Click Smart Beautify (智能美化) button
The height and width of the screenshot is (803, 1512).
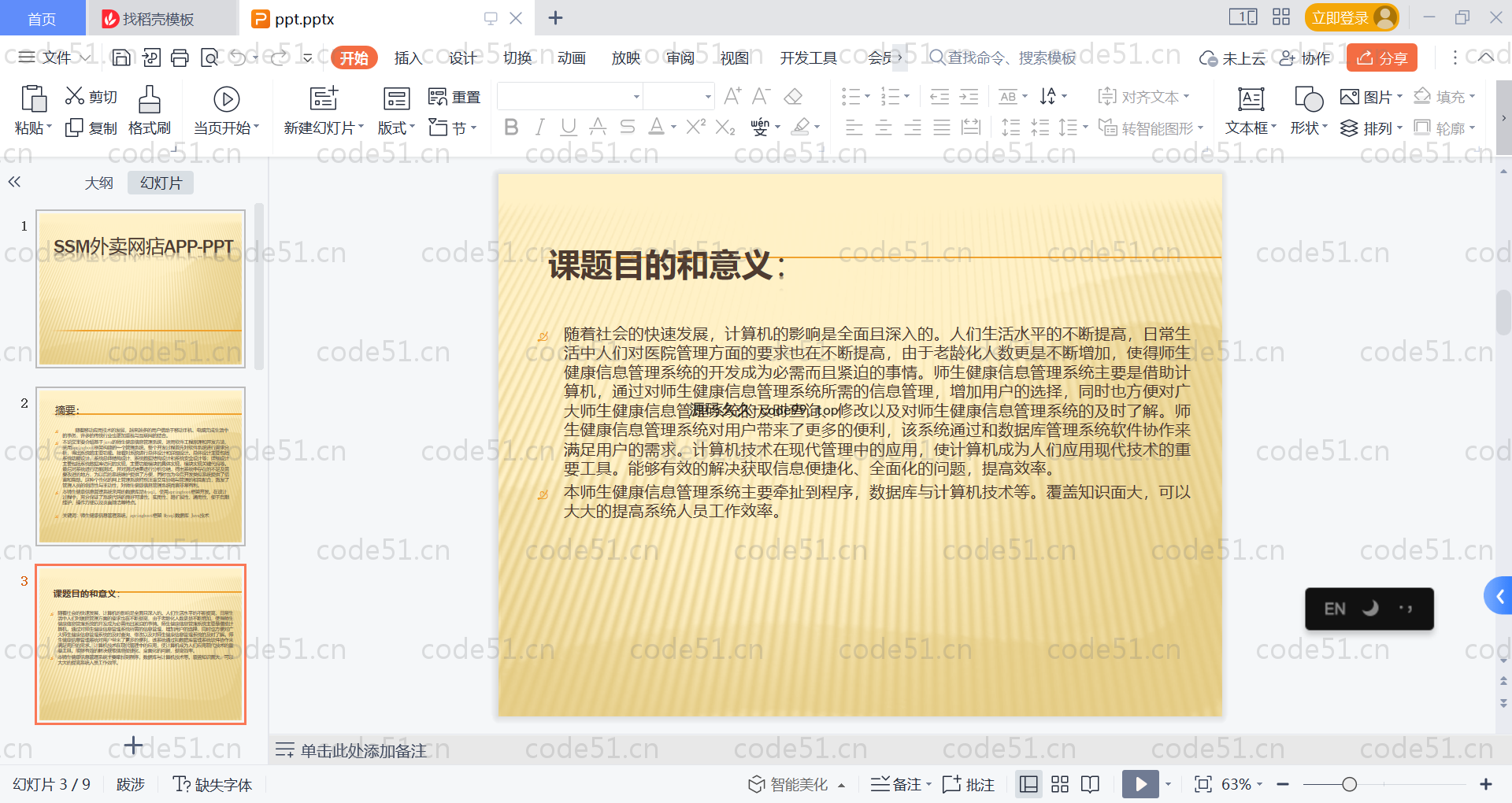796,784
